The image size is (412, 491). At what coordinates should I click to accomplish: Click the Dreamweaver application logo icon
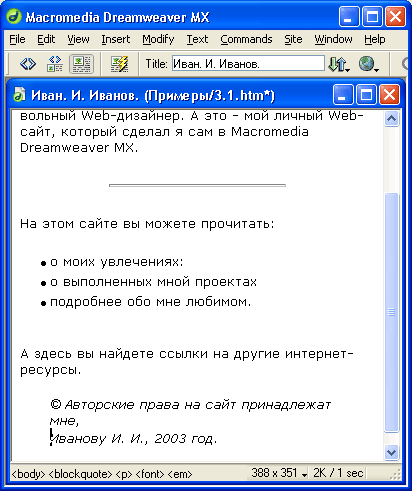pyautogui.click(x=14, y=17)
